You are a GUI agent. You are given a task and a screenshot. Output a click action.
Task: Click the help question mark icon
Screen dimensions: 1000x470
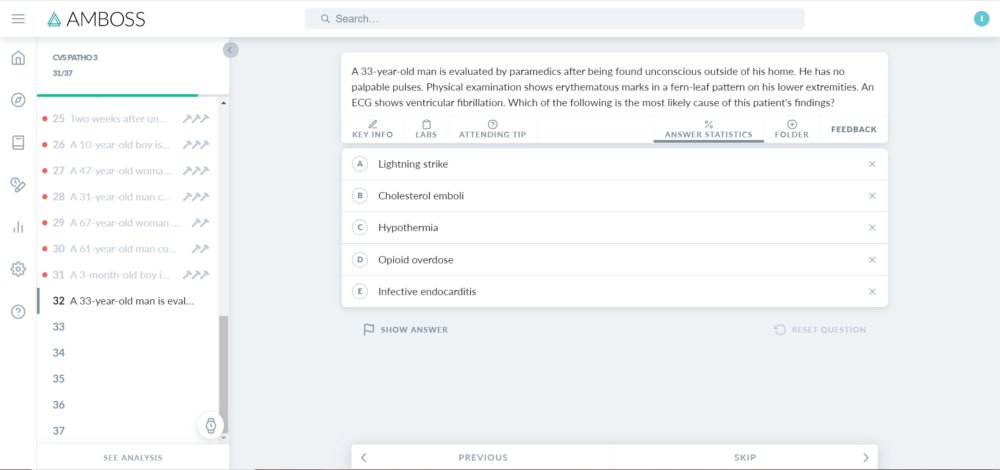pos(18,312)
